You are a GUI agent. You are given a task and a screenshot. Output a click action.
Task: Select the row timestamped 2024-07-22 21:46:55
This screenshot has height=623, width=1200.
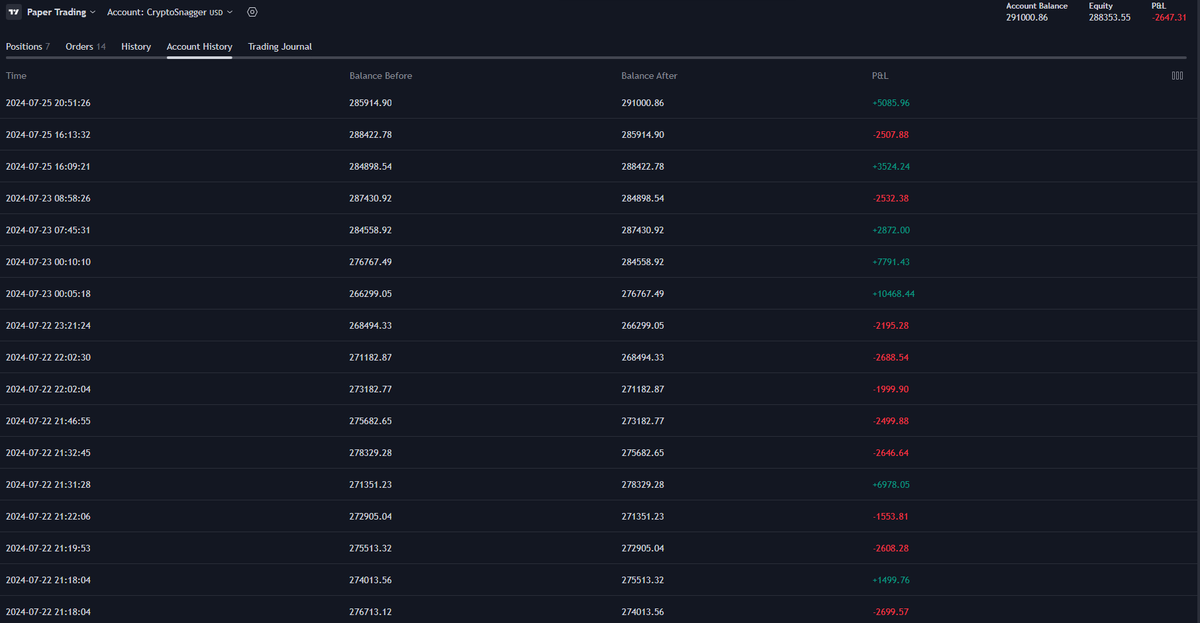[600, 421]
